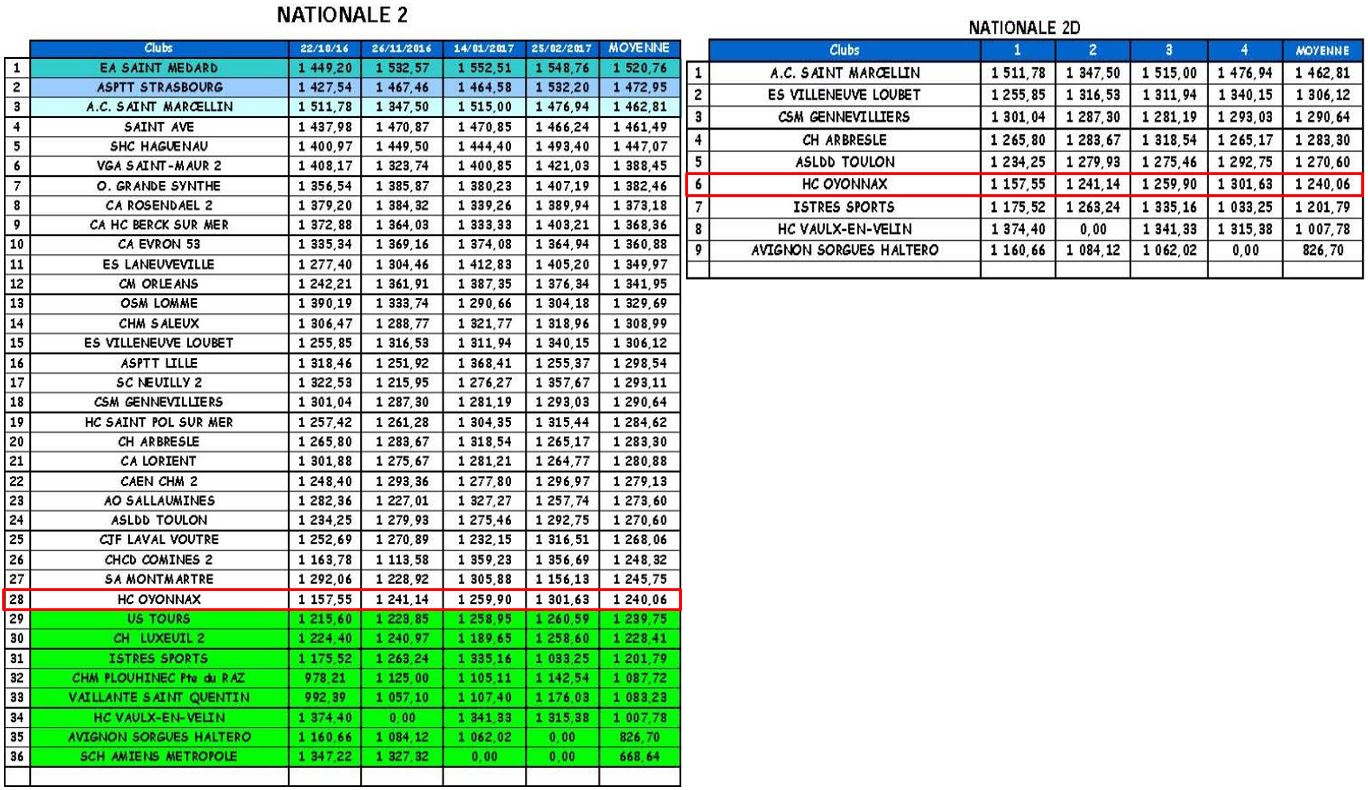This screenshot has width=1368, height=790.
Task: Click the SHC HAGUENAU club cell
Action: [x=159, y=147]
